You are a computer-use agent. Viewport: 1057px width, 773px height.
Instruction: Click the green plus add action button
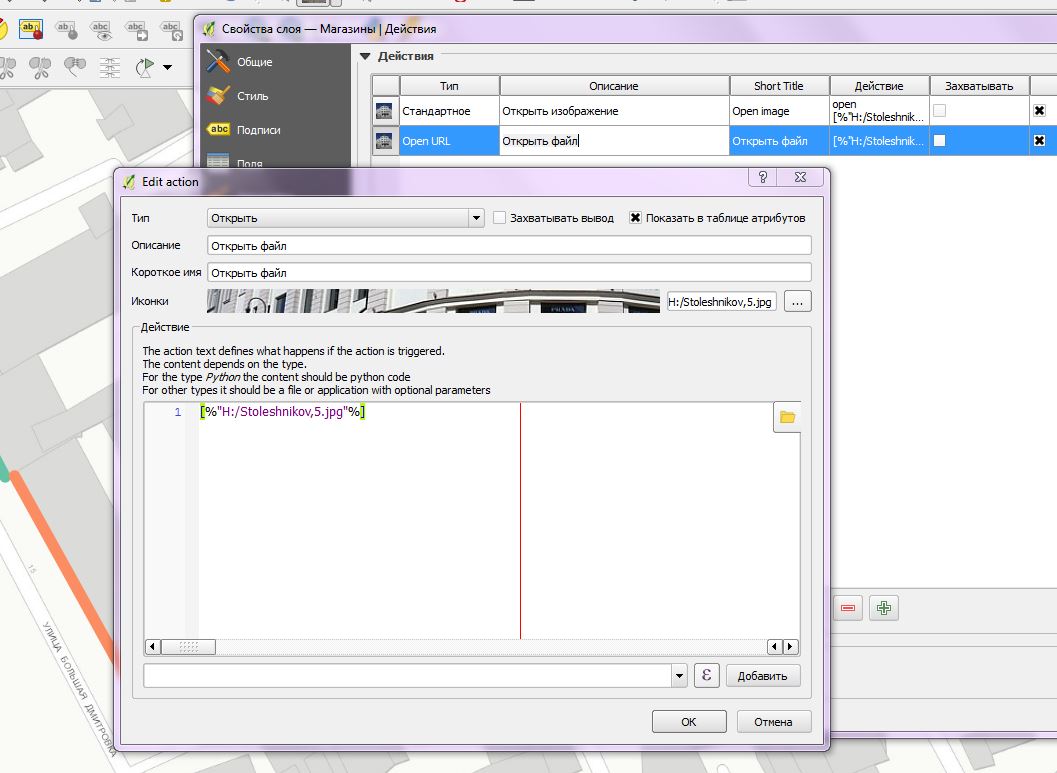883,608
